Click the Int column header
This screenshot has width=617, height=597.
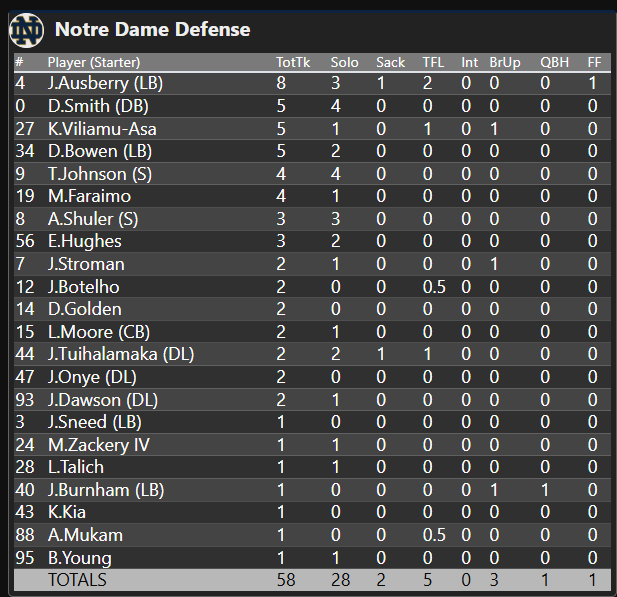469,62
